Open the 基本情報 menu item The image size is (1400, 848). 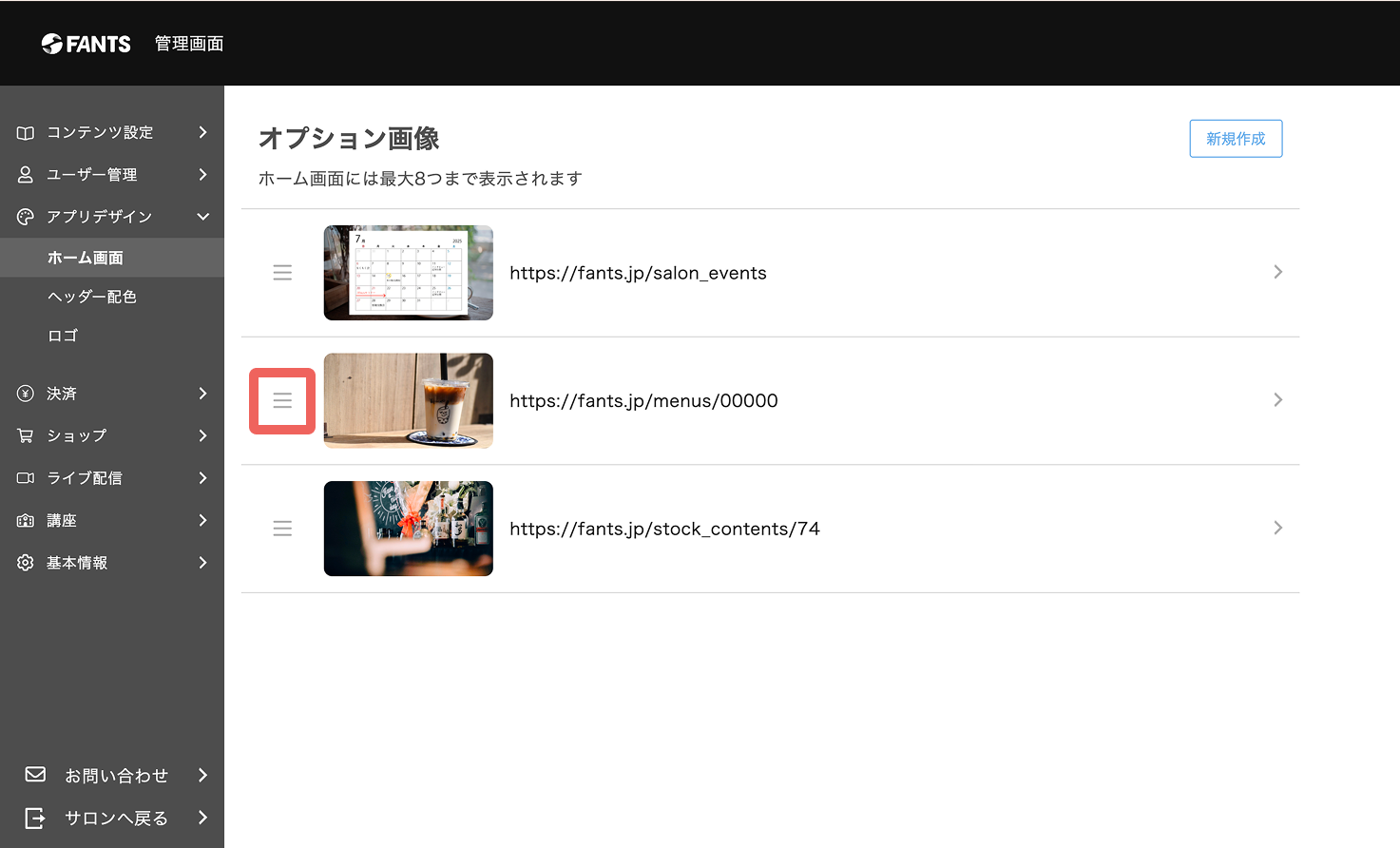[x=112, y=563]
